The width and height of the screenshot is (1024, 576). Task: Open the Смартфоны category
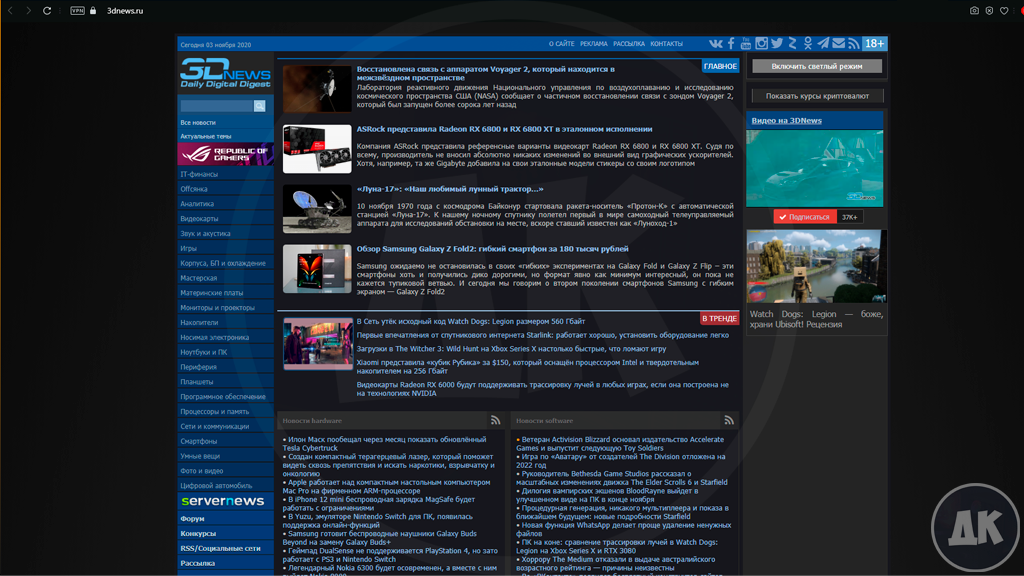click(x=199, y=441)
